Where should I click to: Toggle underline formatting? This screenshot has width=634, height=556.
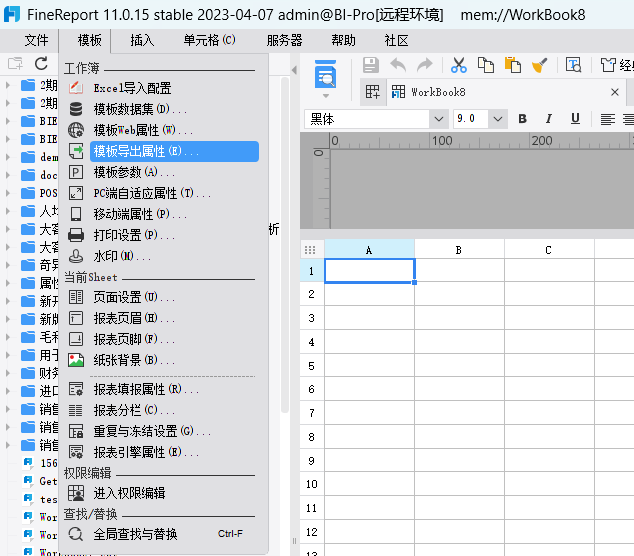pyautogui.click(x=575, y=119)
